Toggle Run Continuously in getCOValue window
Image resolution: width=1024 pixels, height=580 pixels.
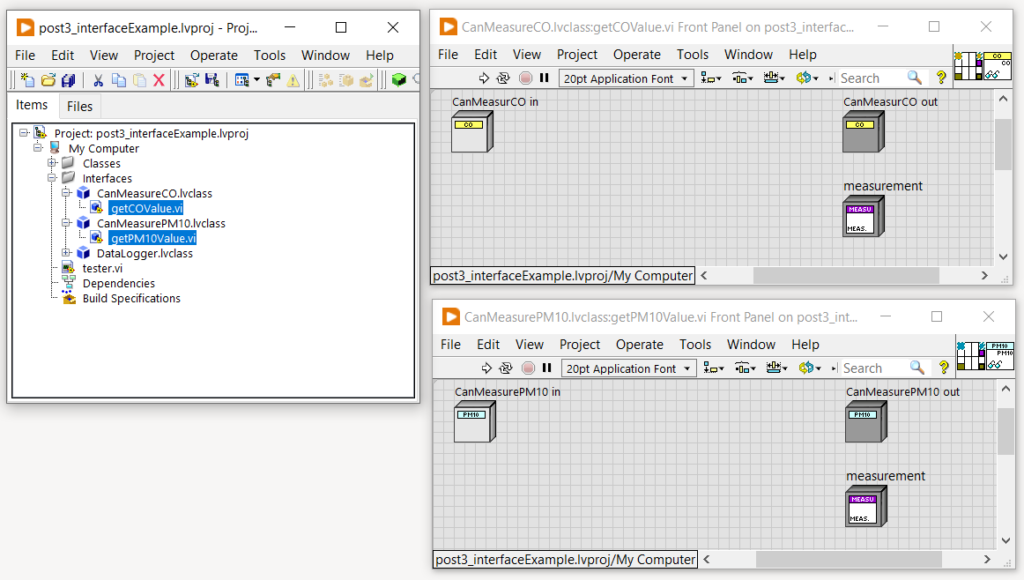tap(504, 78)
